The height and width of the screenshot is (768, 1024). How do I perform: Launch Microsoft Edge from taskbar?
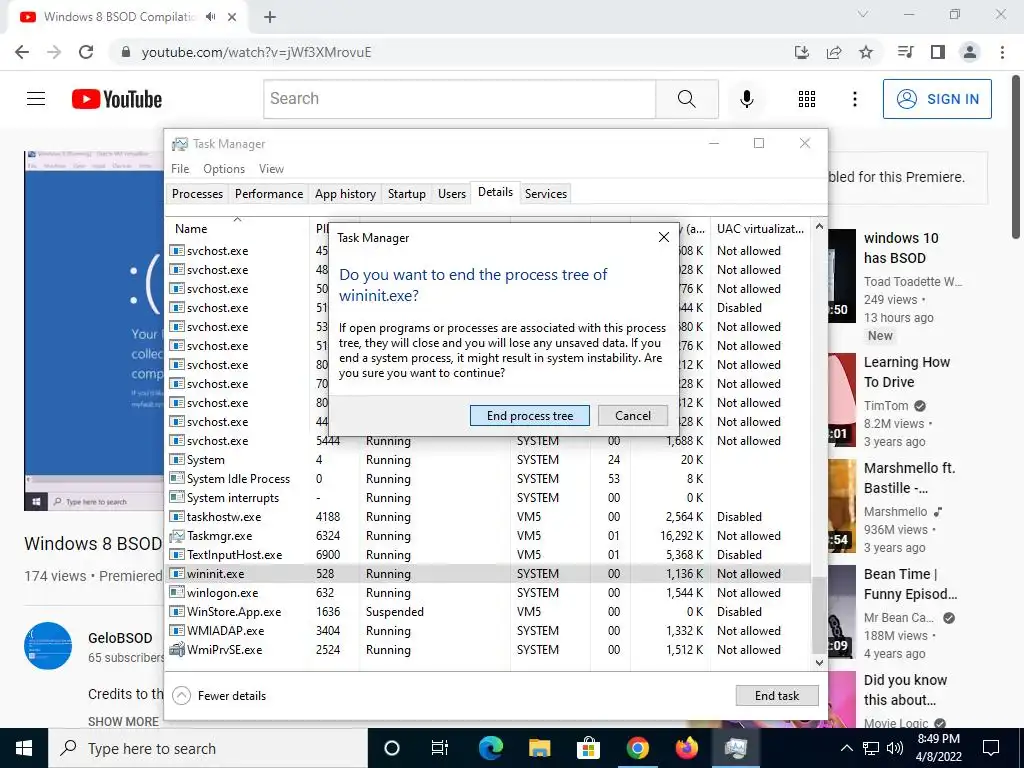tap(490, 748)
